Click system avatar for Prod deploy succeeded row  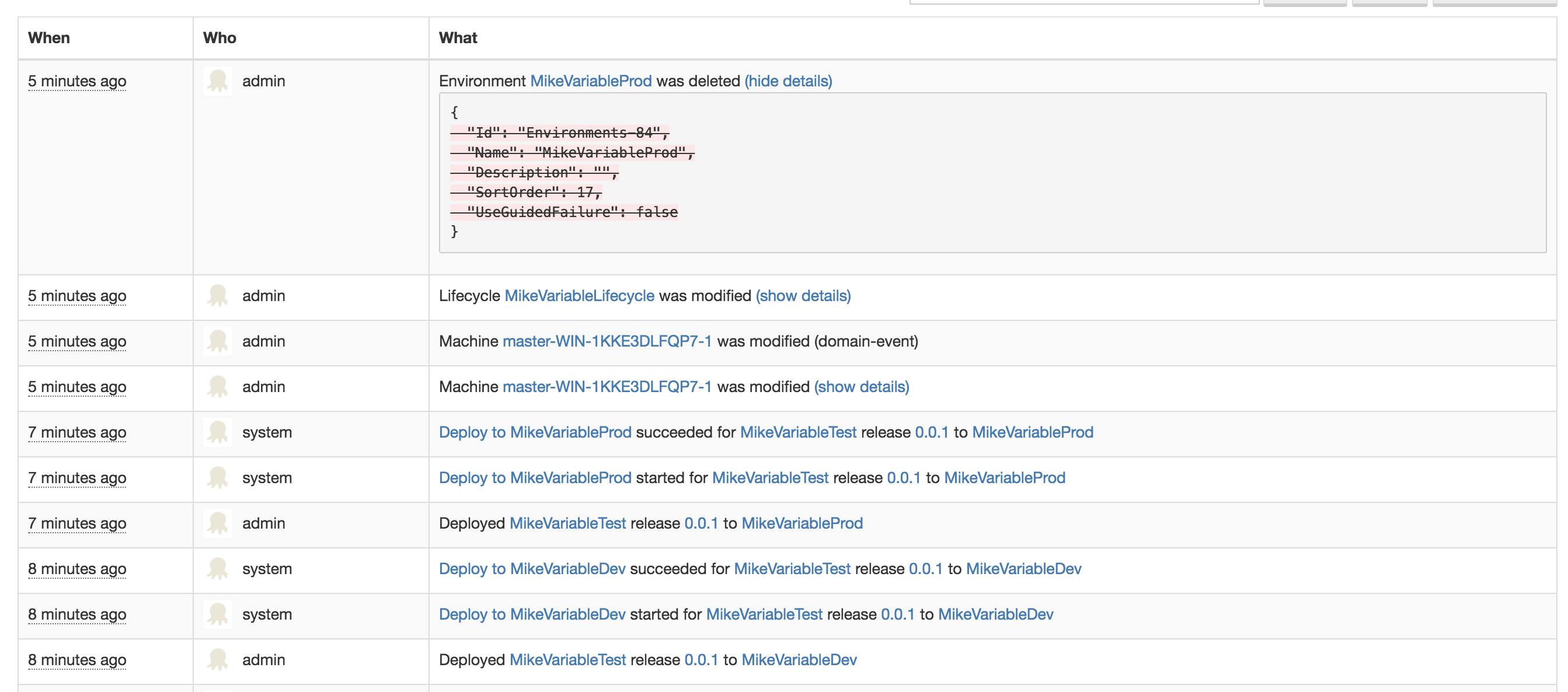(217, 432)
